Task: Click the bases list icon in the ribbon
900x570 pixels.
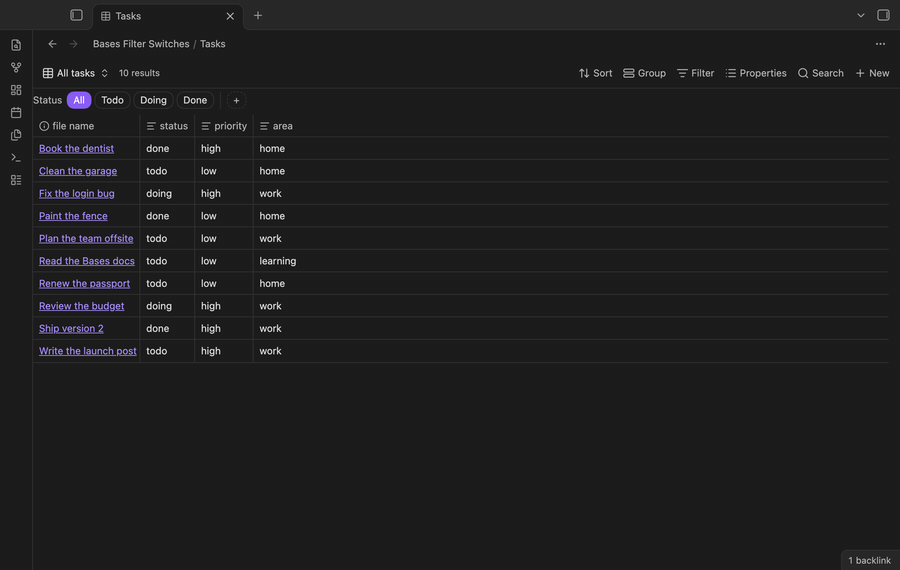Action: (16, 180)
